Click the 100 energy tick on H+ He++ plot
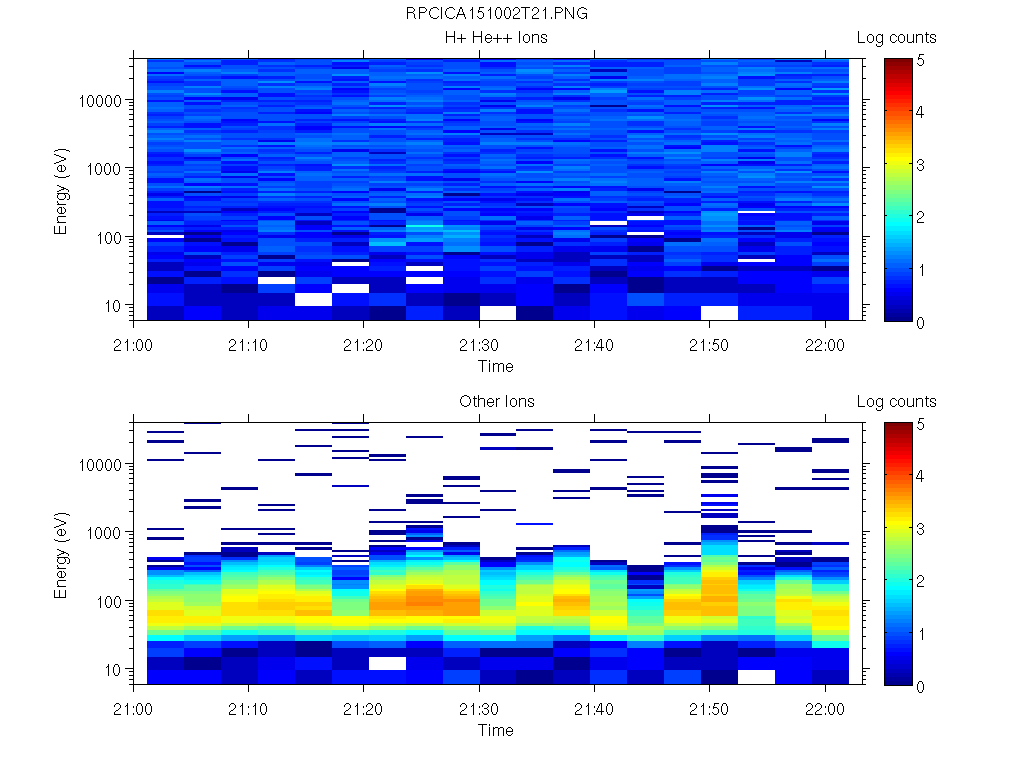1024x768 pixels. (x=109, y=238)
